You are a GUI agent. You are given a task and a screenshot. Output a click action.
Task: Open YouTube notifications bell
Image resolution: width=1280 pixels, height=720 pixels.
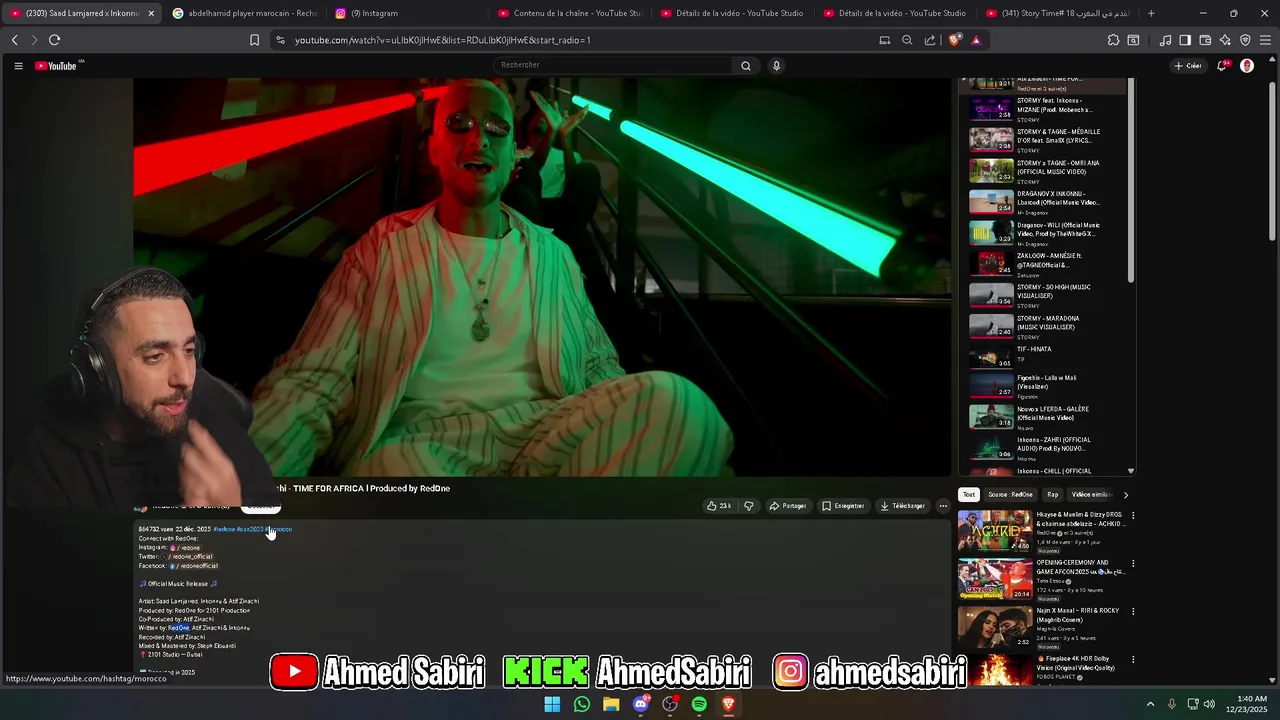pyautogui.click(x=1222, y=66)
